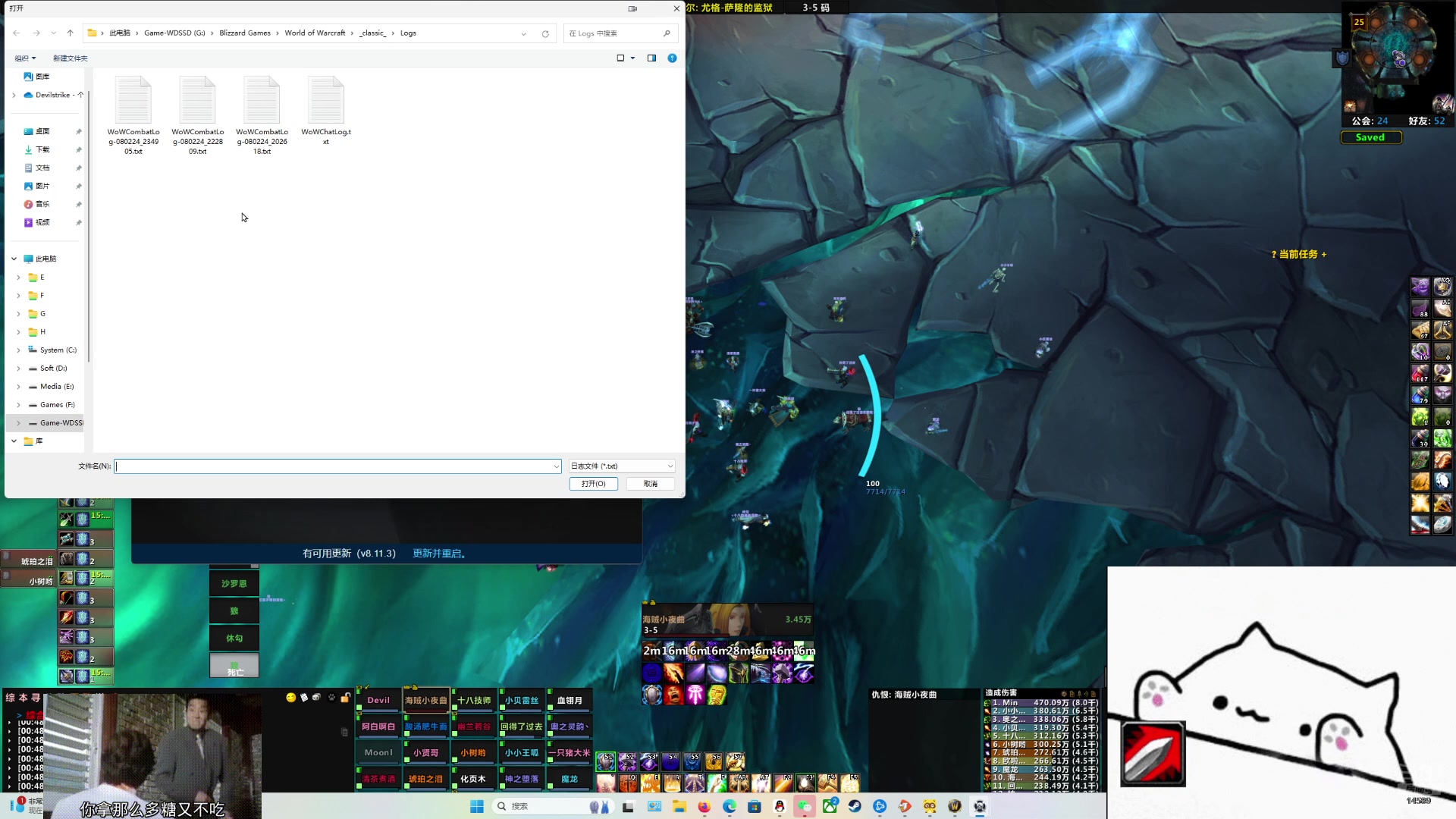Select file WoWCombatLog-080224_202618.txt
This screenshot has width=1456, height=819.
click(x=262, y=115)
